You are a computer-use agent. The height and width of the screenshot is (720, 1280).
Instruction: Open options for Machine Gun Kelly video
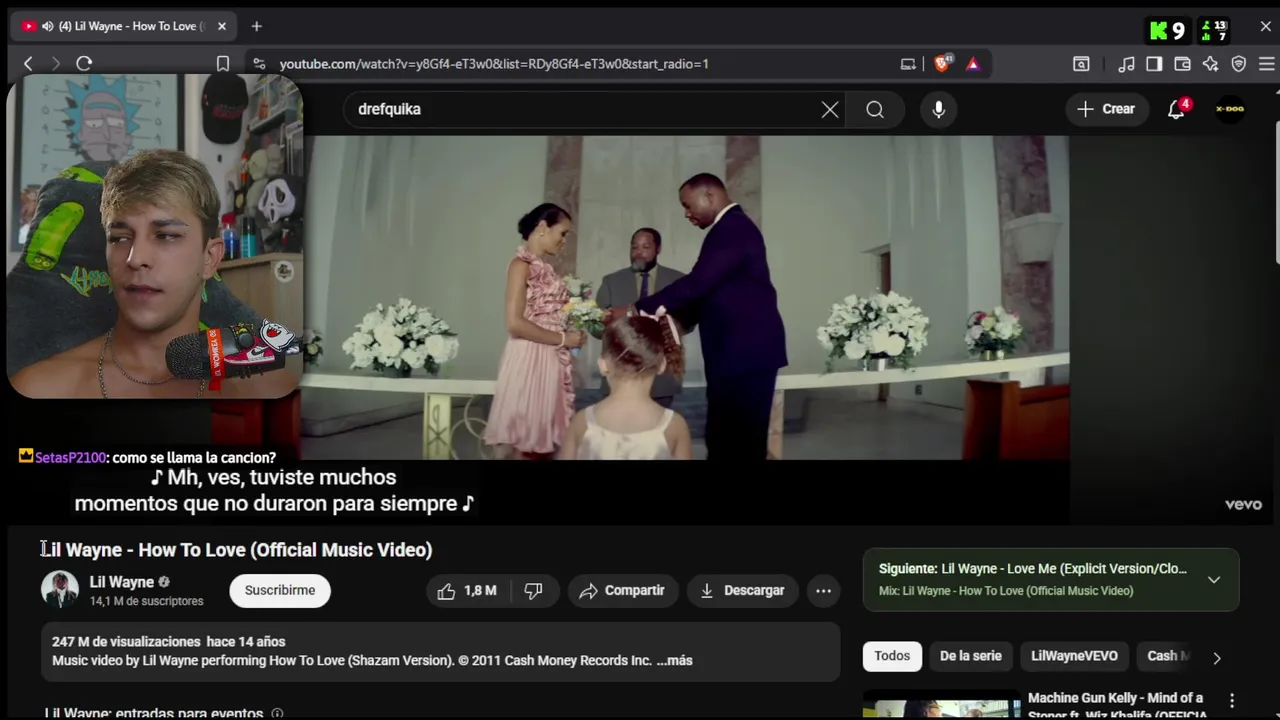(1232, 700)
